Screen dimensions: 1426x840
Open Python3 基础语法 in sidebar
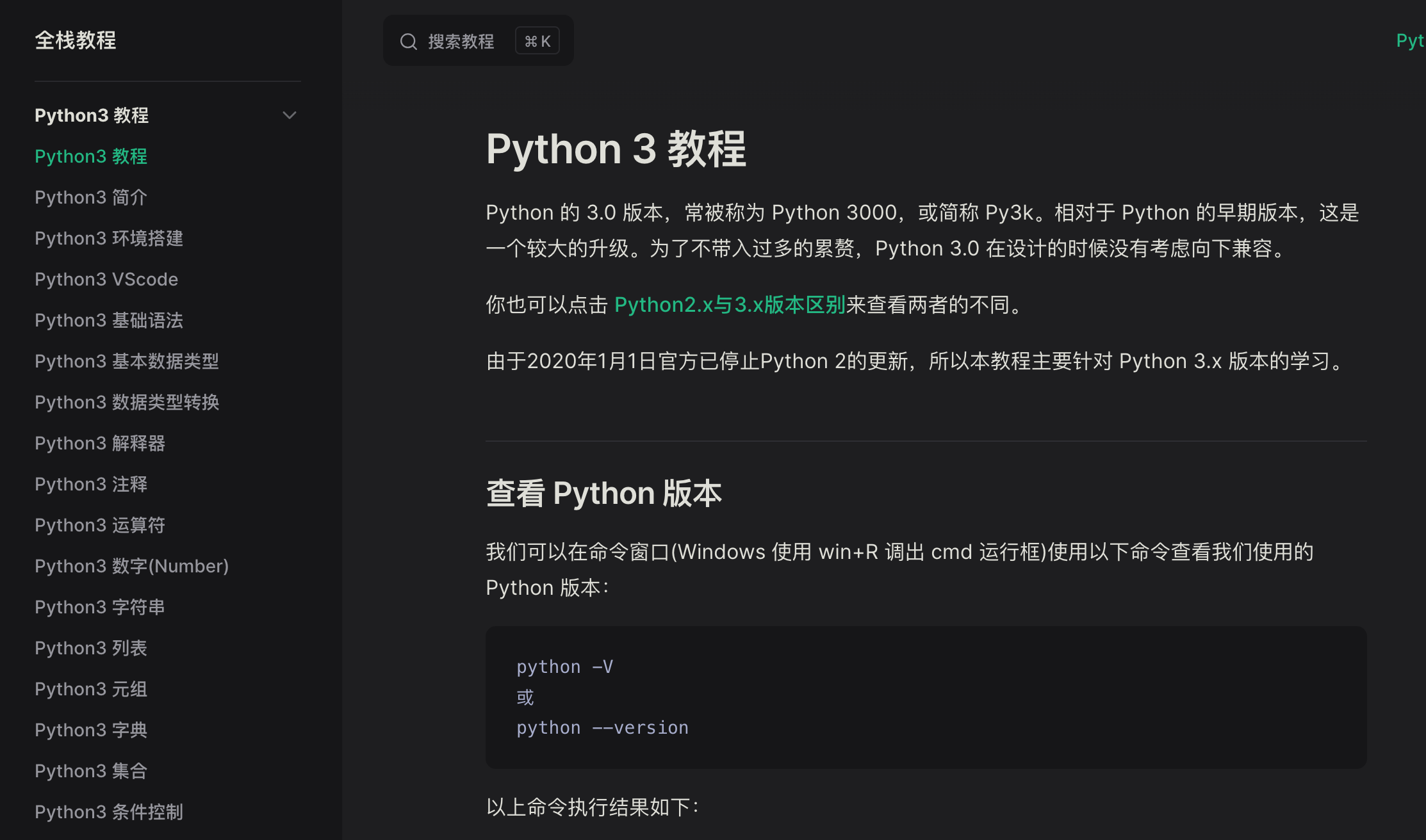click(109, 320)
